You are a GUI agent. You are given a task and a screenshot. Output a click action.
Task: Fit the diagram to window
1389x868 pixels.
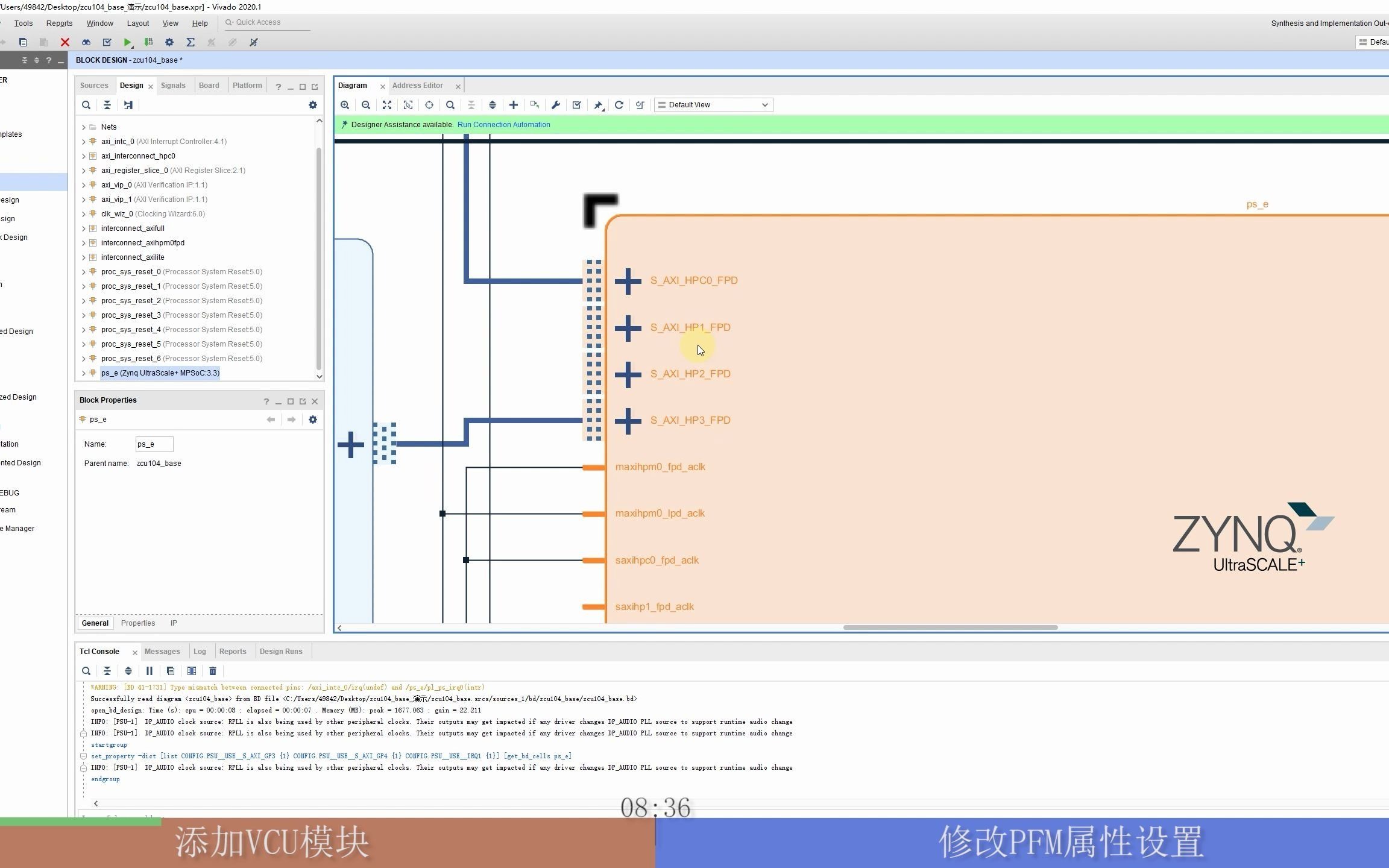(387, 105)
